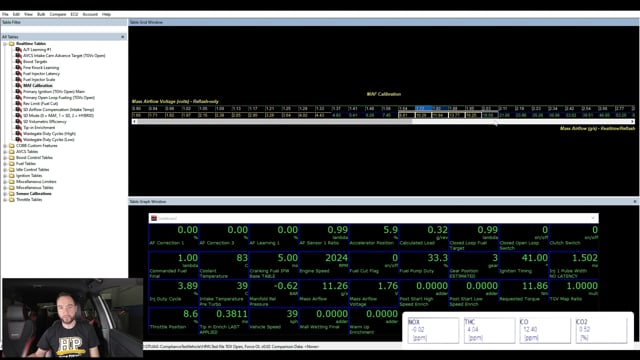The image size is (640, 360).
Task: Open the Help menu
Action: [x=107, y=14]
